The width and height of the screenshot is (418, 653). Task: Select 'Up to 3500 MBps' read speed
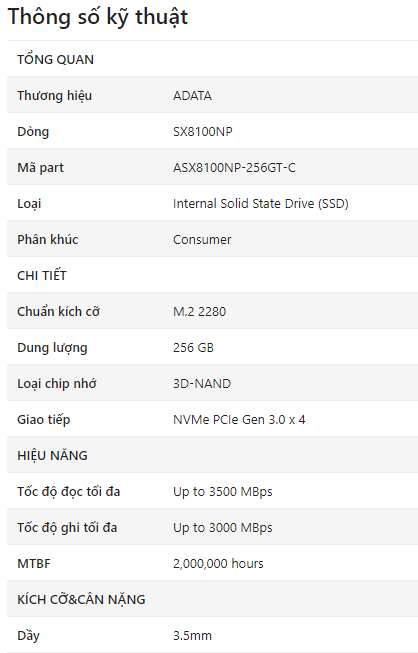[223, 492]
